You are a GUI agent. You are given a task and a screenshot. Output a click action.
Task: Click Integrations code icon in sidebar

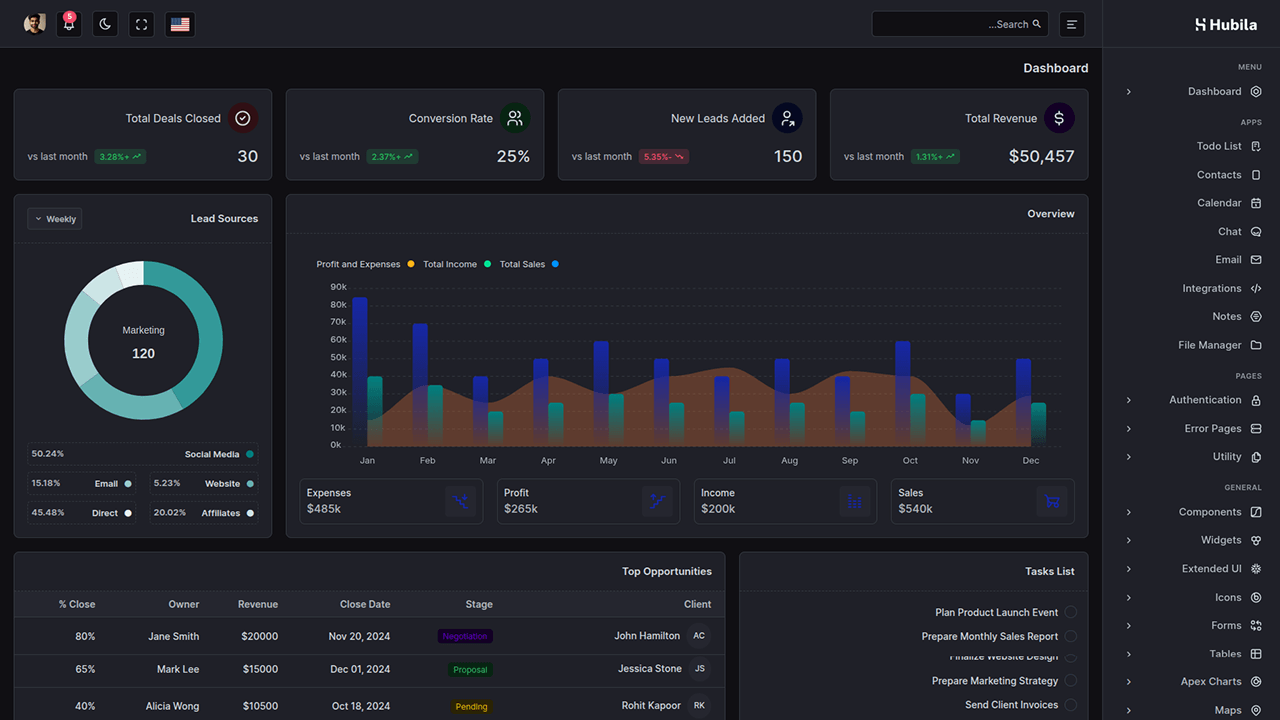pyautogui.click(x=1256, y=288)
